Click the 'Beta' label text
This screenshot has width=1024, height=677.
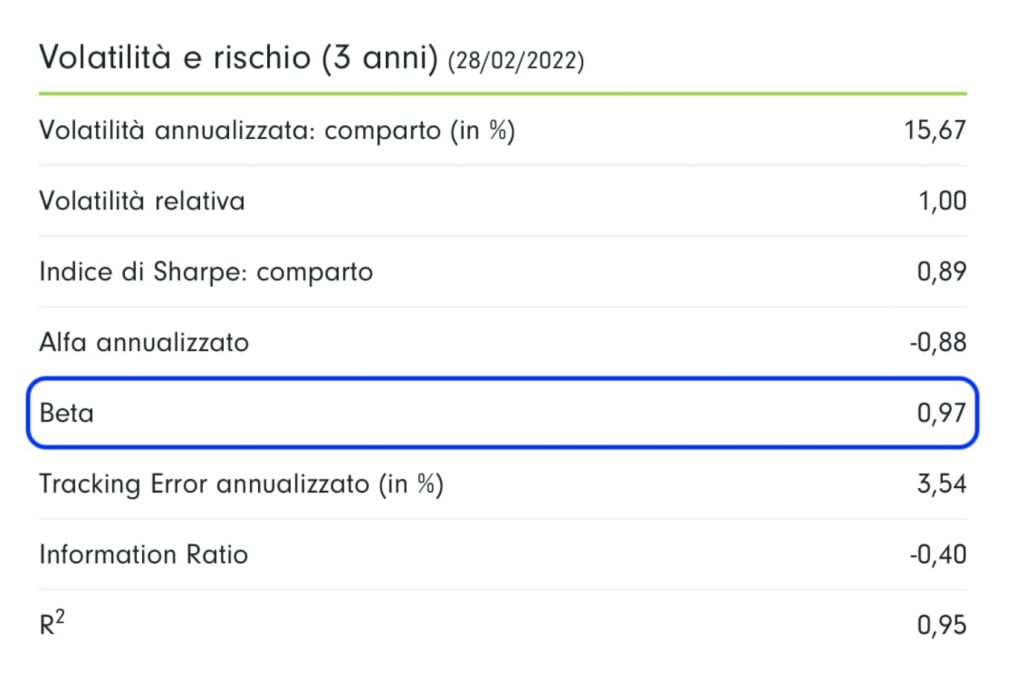(66, 412)
